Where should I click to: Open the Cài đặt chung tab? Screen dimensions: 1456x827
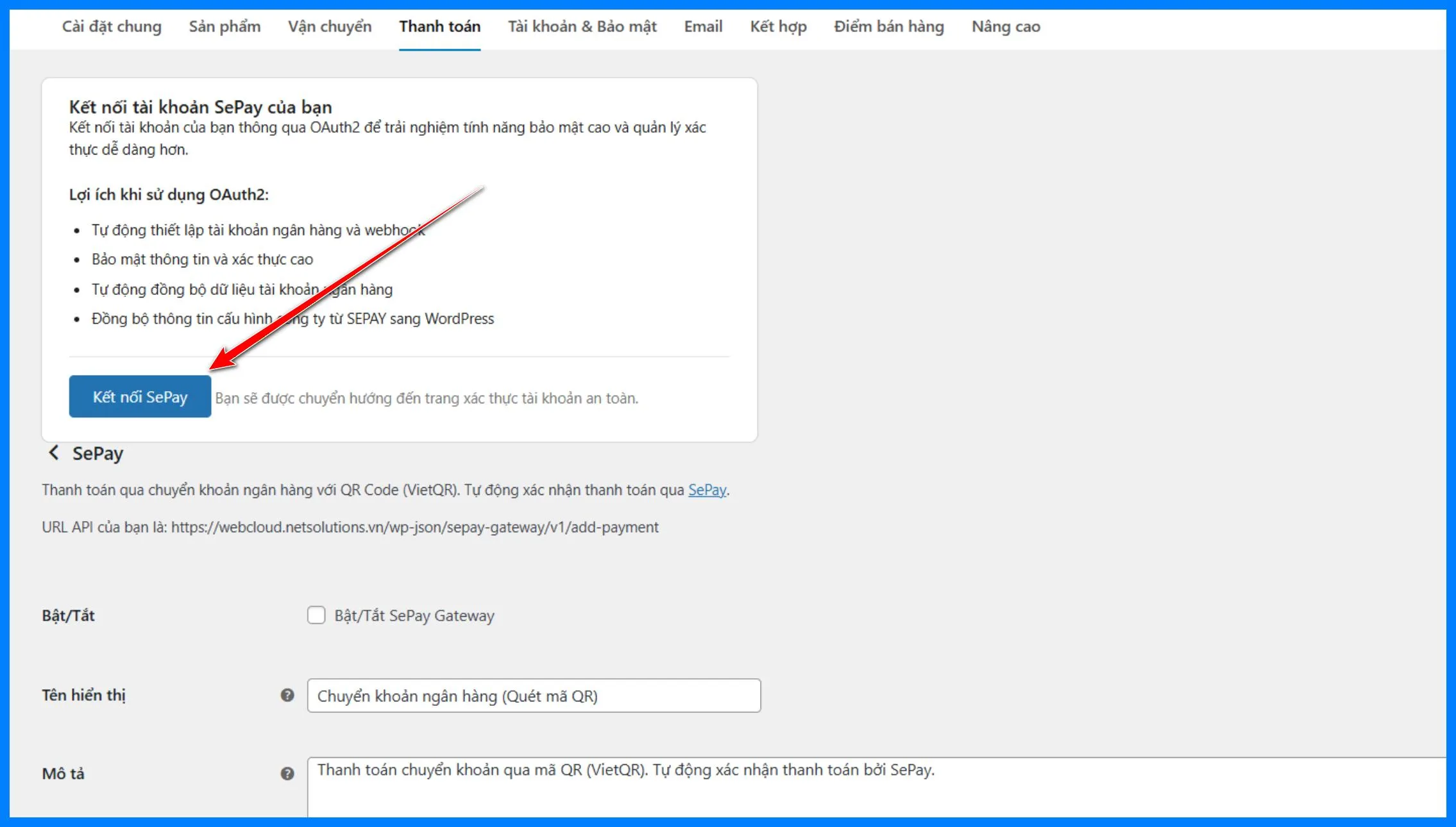tap(112, 27)
